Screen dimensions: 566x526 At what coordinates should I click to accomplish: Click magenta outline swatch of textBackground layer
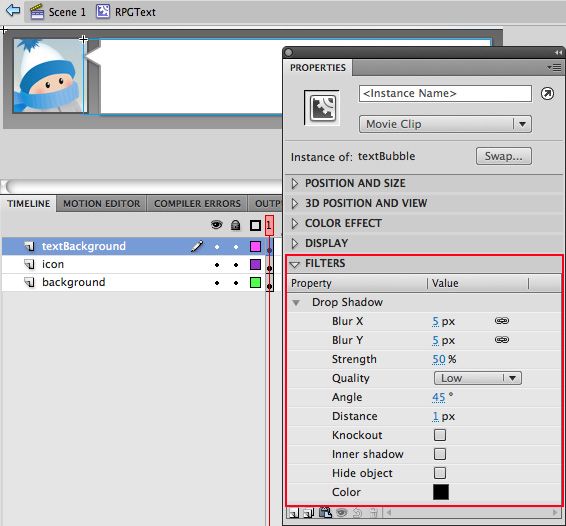255,246
